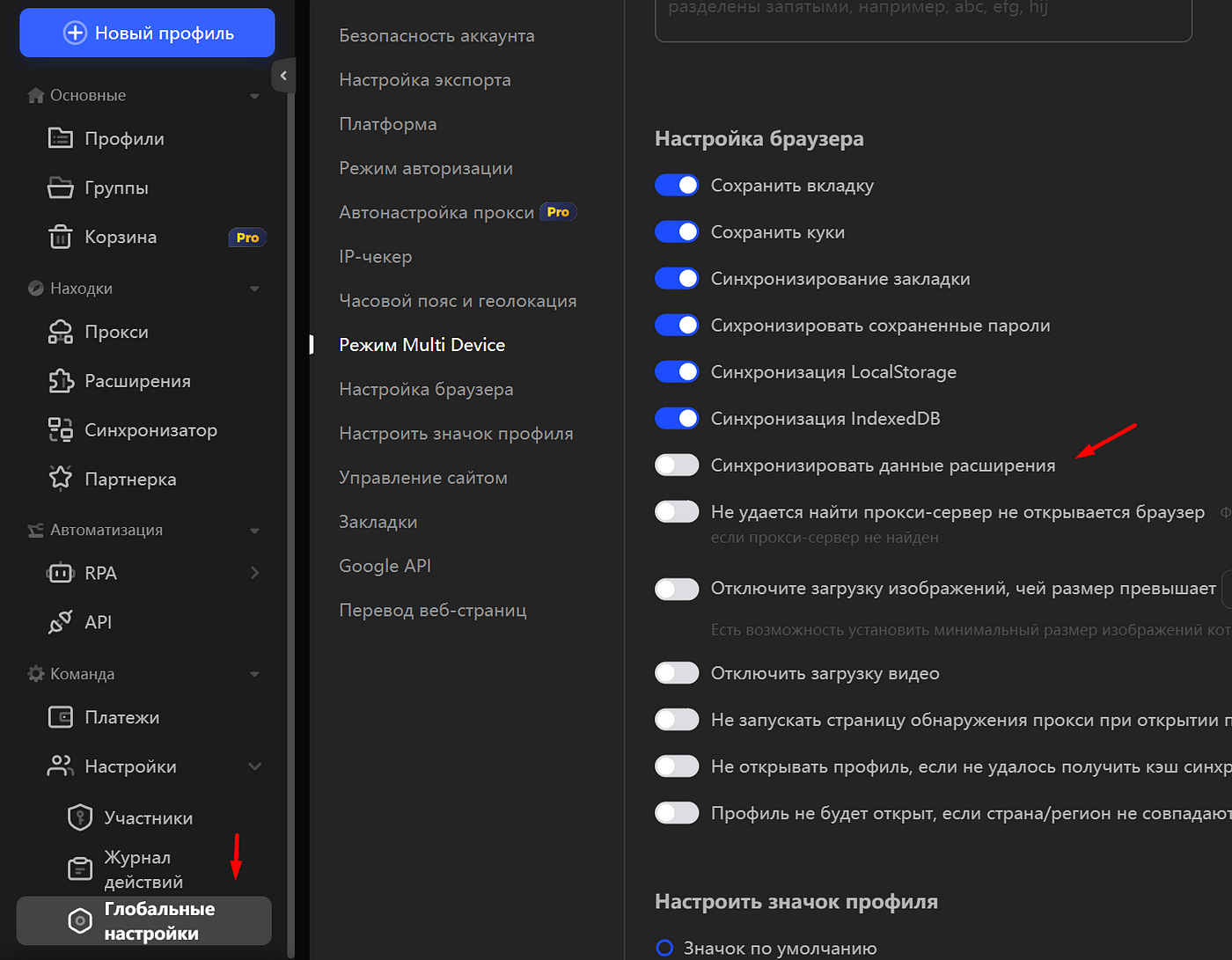This screenshot has width=1232, height=960.
Task: Toggle Сохранить вкладку switch off
Action: click(677, 185)
